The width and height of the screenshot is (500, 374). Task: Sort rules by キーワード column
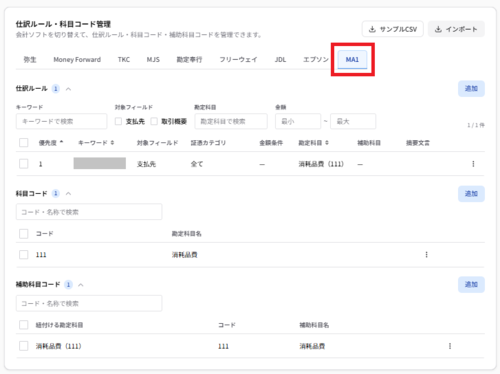96,143
